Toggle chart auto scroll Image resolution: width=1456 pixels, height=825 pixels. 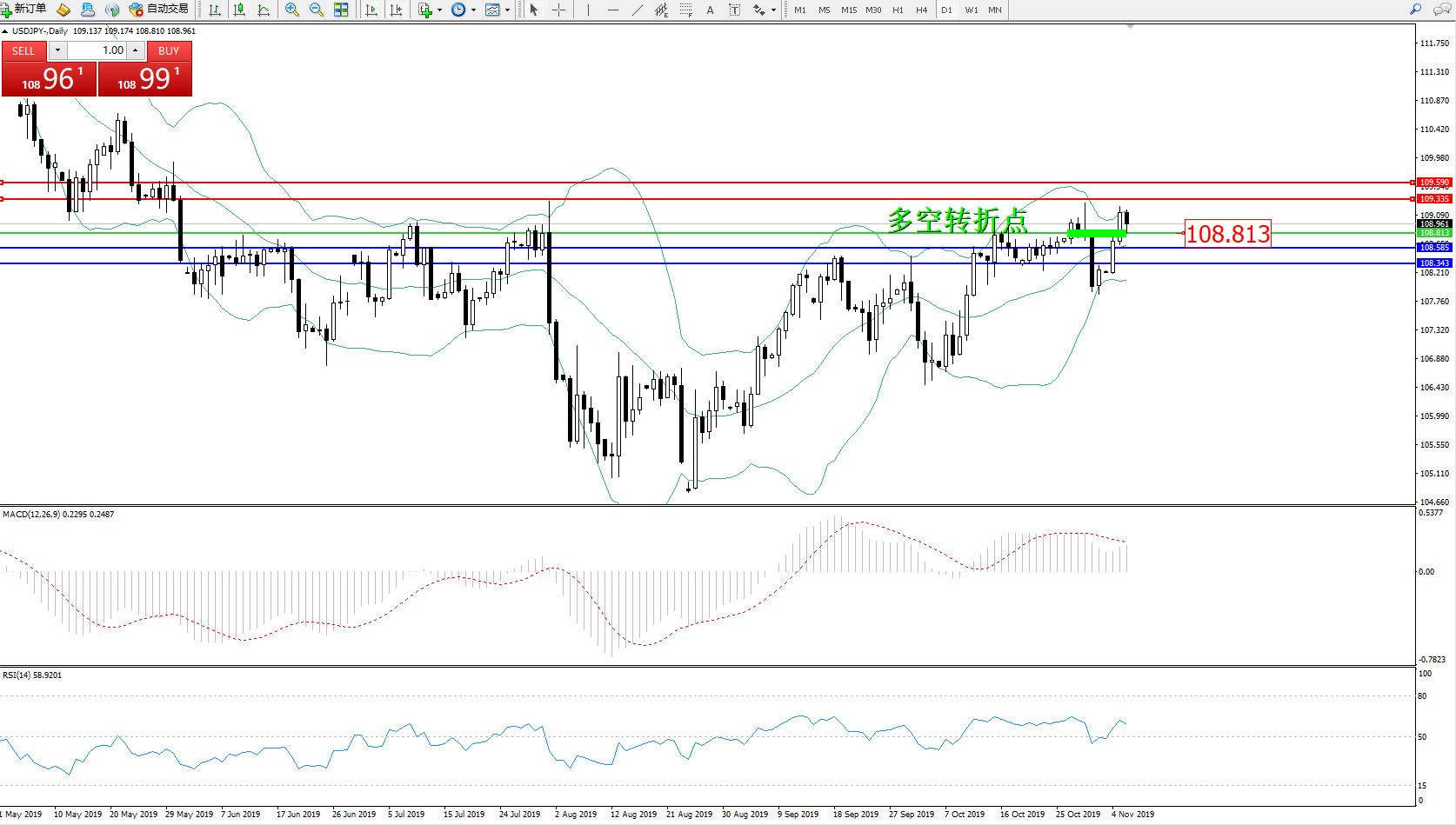pos(371,10)
